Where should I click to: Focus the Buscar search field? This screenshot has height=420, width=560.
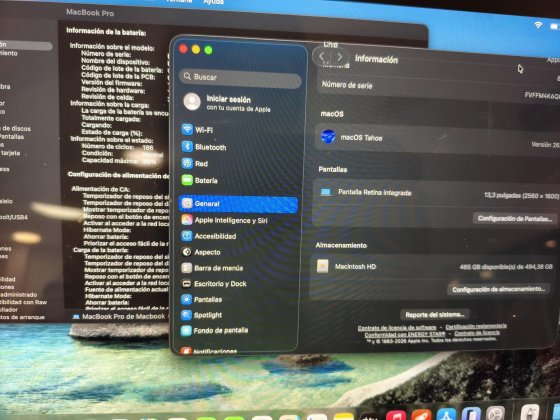point(240,77)
